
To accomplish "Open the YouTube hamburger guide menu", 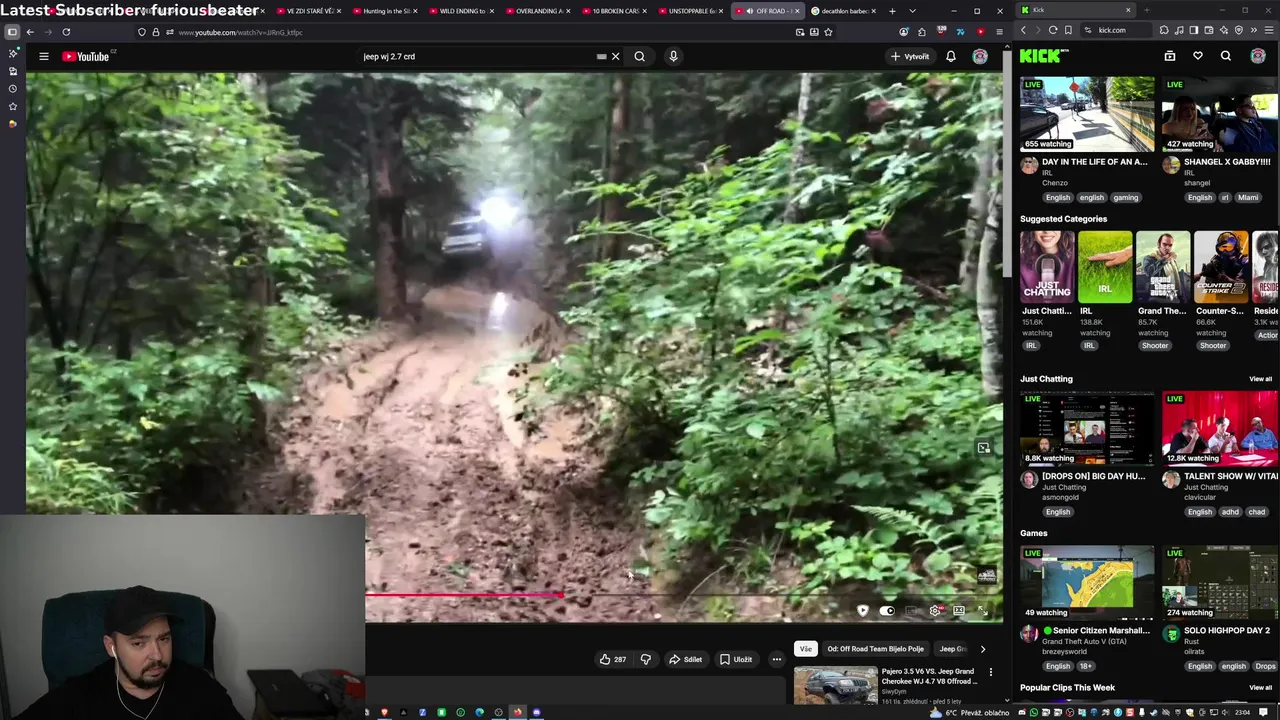I will (44, 56).
